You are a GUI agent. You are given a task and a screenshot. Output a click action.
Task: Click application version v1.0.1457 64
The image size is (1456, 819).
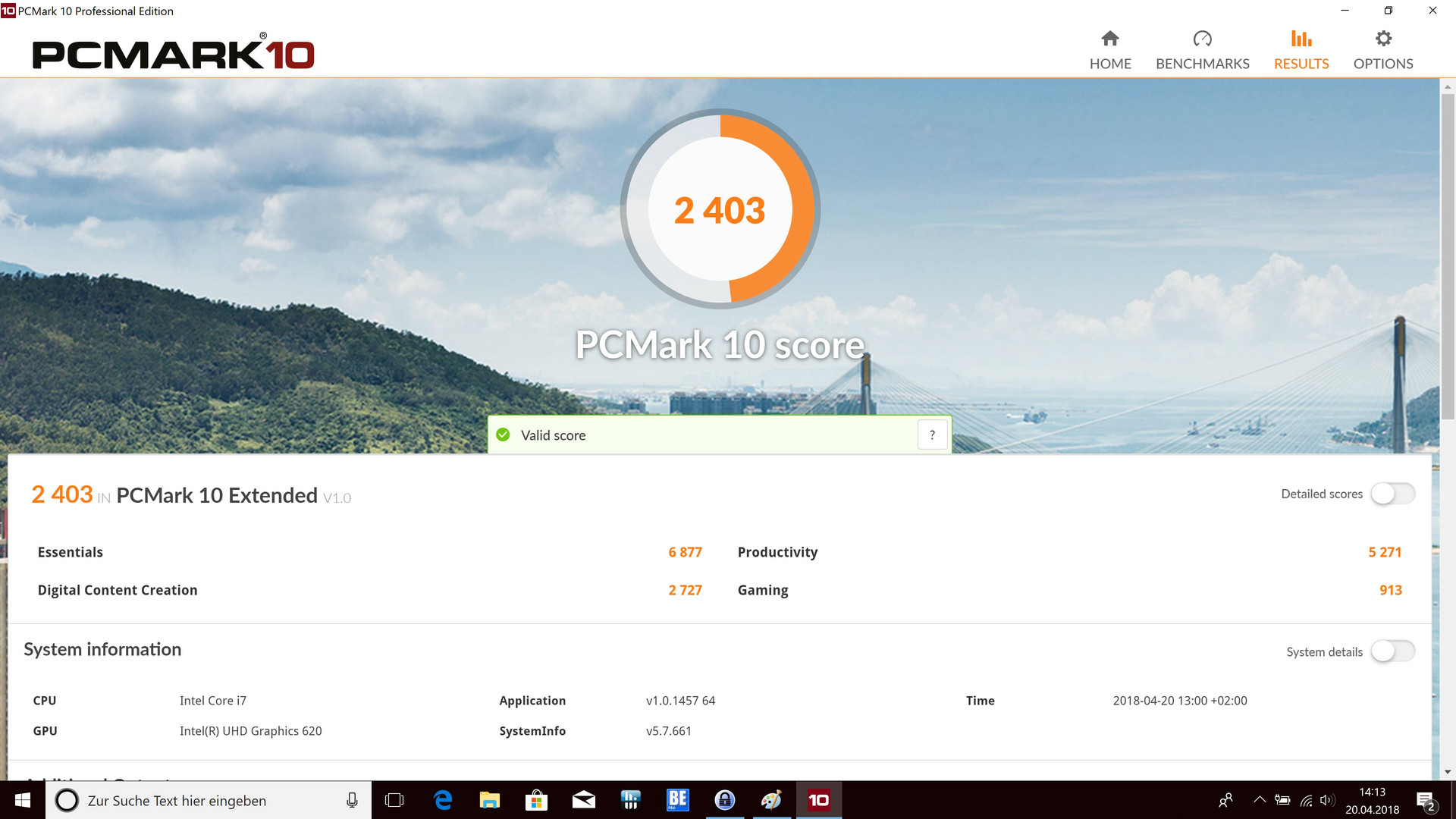[x=680, y=701]
